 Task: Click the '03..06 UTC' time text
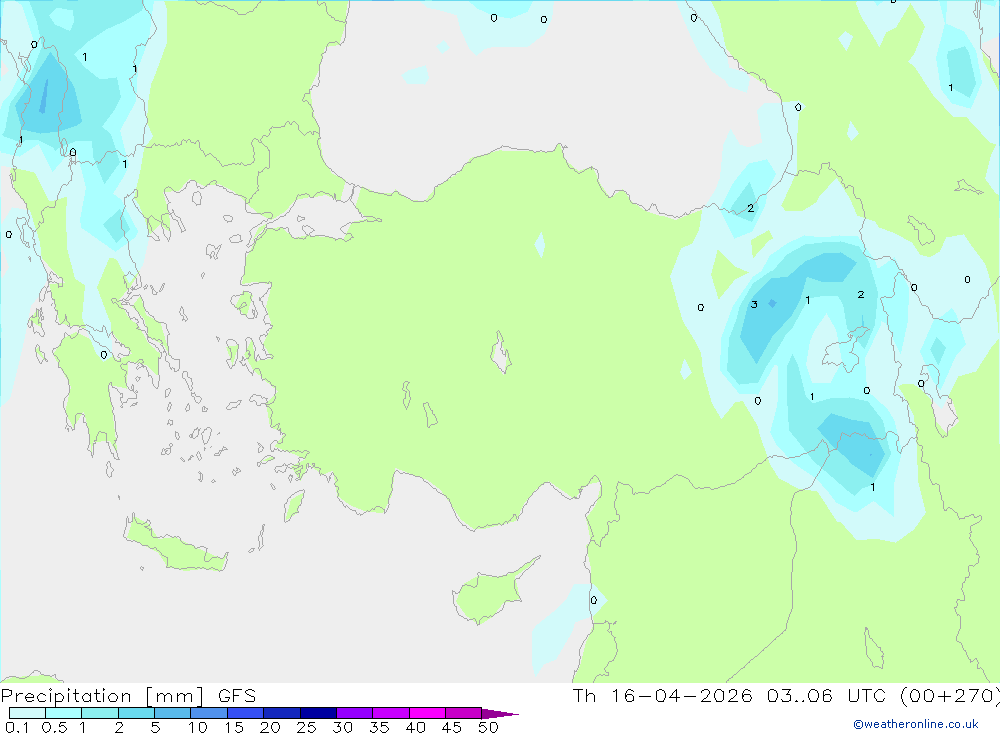click(826, 696)
